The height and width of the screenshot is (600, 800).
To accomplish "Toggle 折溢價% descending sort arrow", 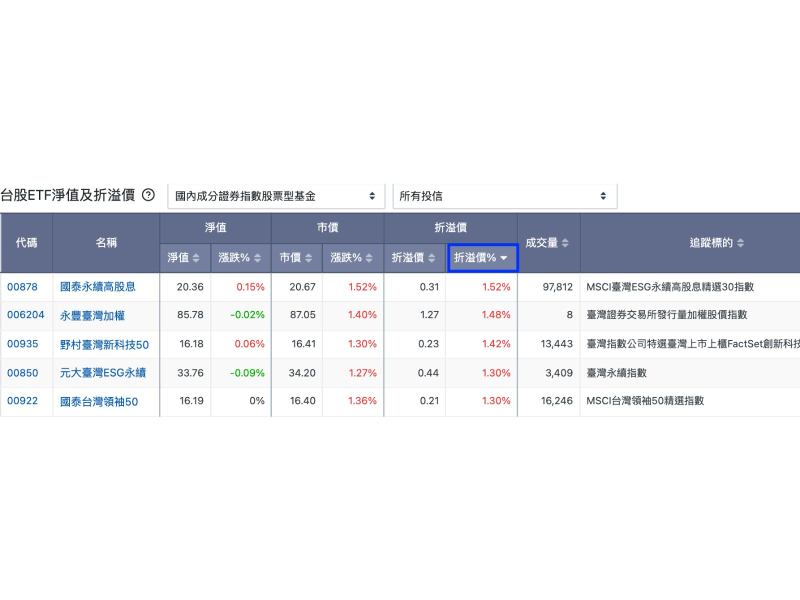I will (504, 258).
